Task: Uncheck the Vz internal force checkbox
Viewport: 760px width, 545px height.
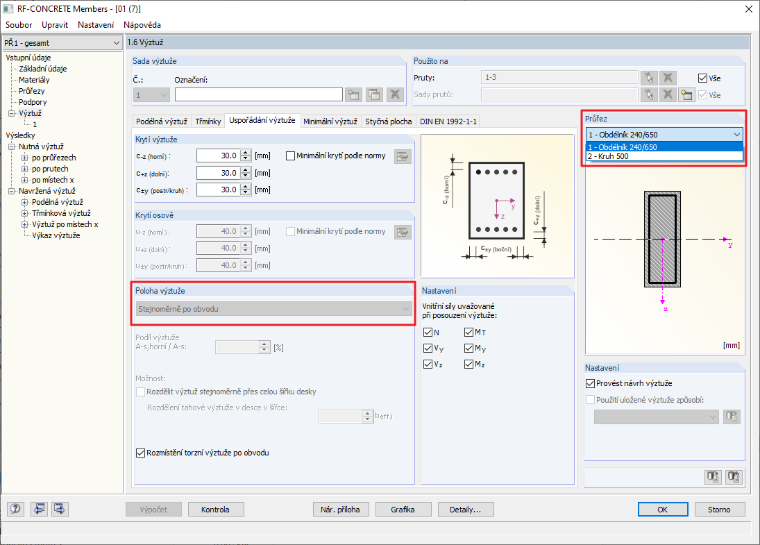Action: pyautogui.click(x=428, y=364)
